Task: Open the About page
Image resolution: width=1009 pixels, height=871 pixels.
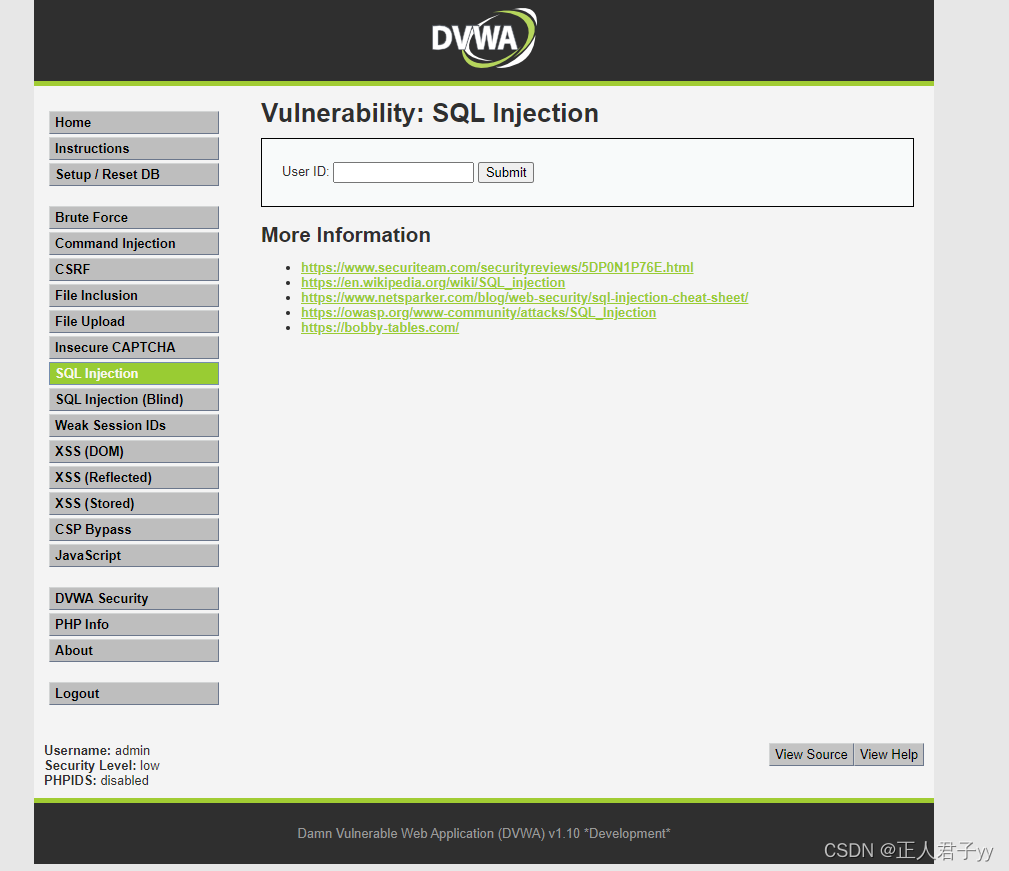Action: pyautogui.click(x=134, y=650)
